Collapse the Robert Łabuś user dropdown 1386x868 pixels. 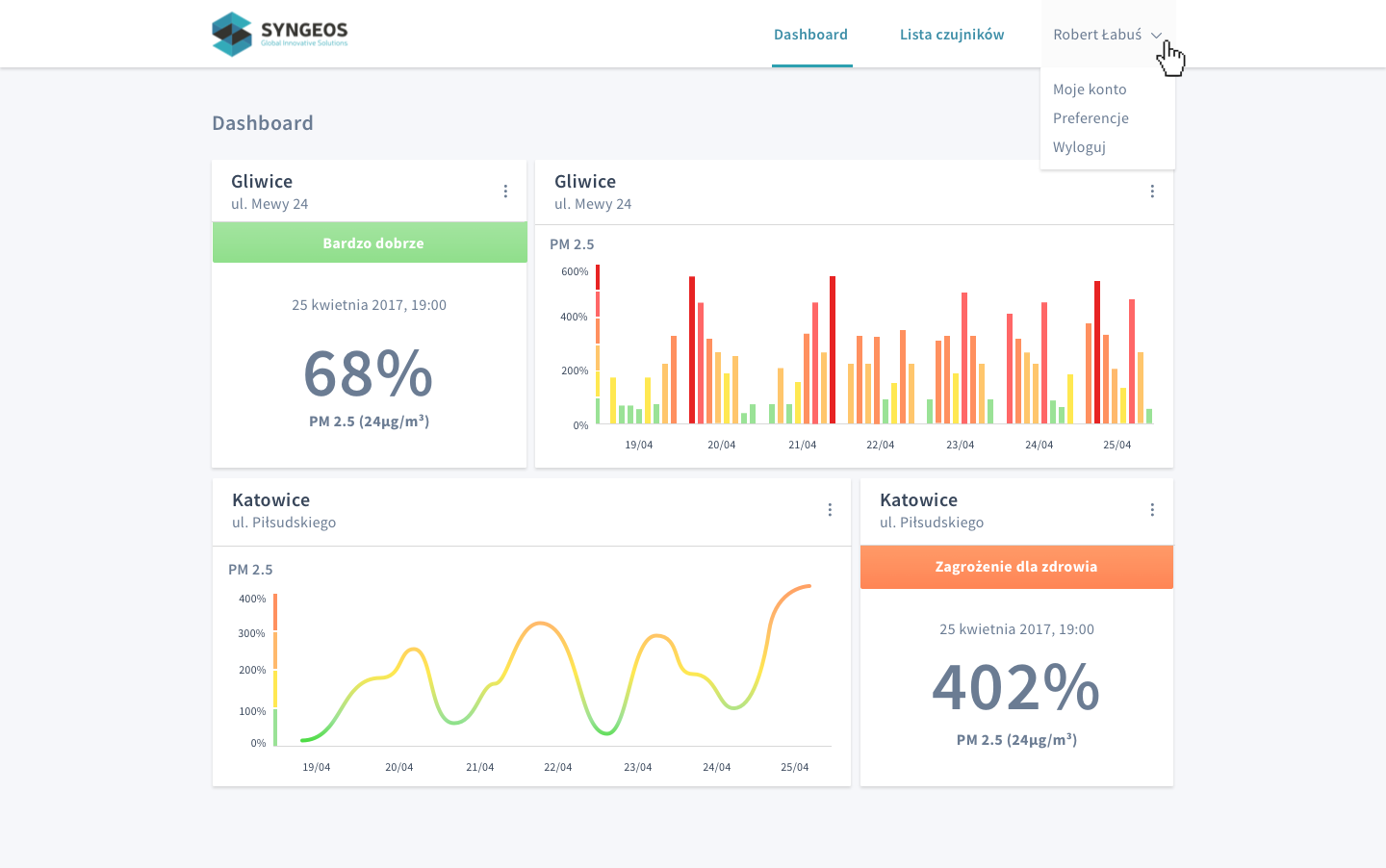point(1096,35)
